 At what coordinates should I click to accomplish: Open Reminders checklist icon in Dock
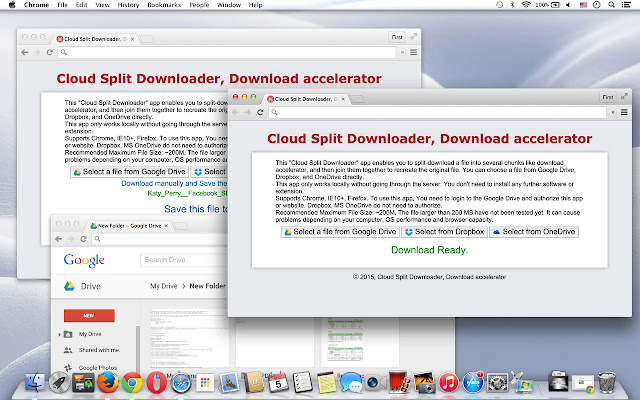click(x=302, y=382)
